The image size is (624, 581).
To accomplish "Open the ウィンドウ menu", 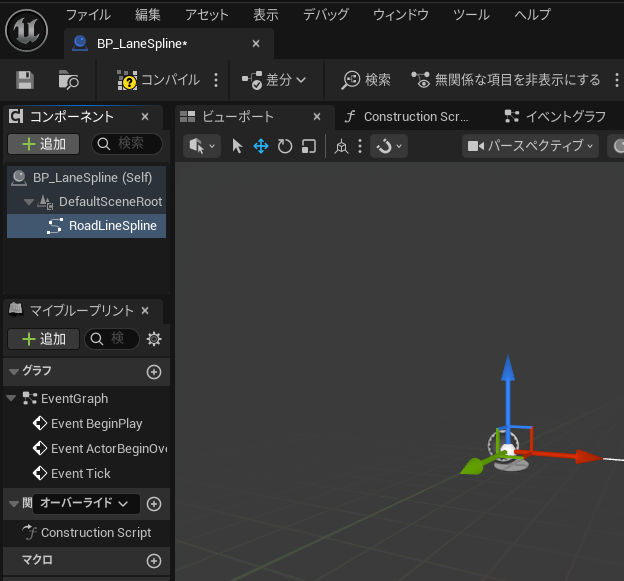I will pos(400,15).
